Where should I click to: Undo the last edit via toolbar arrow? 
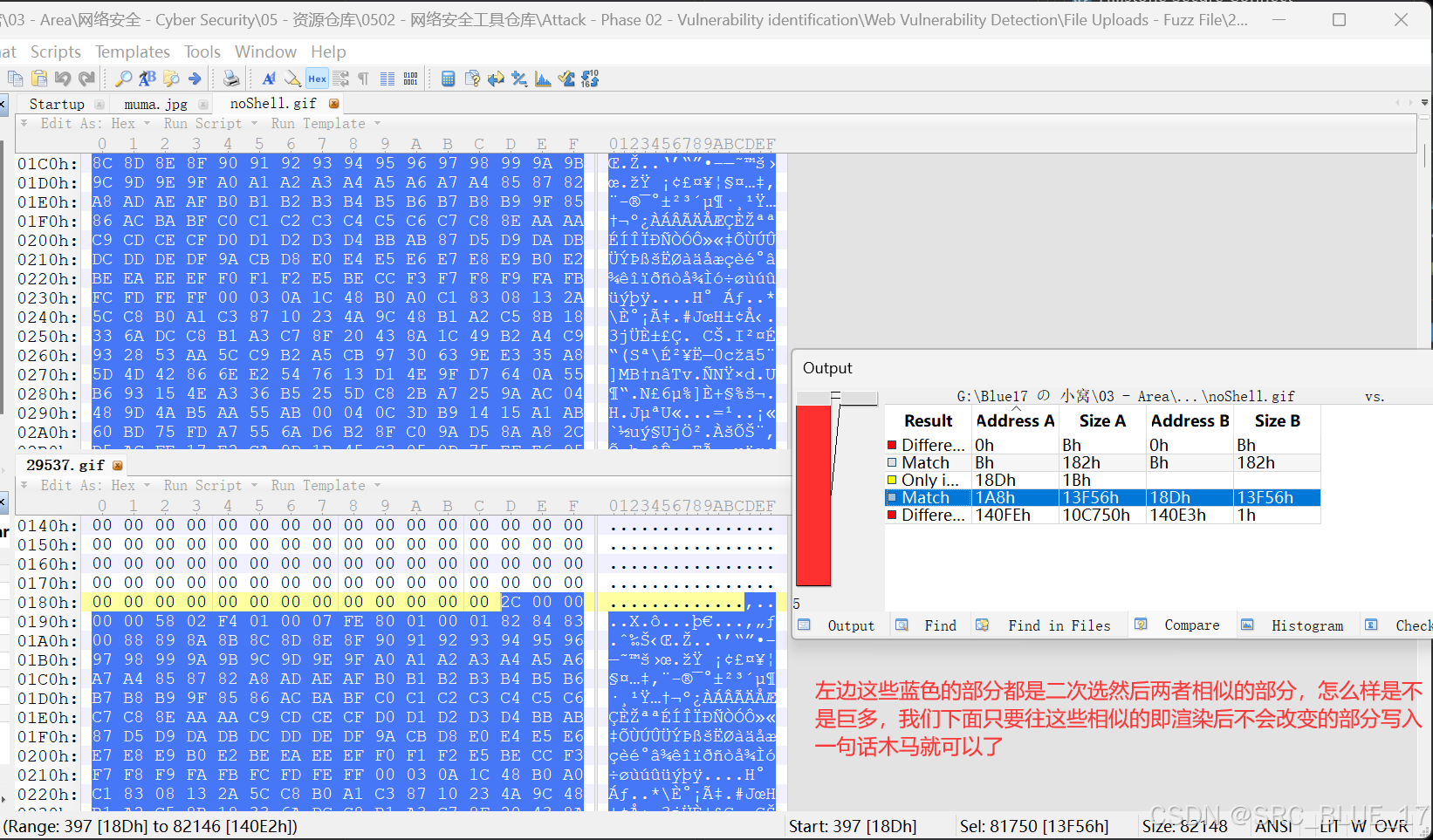point(63,79)
